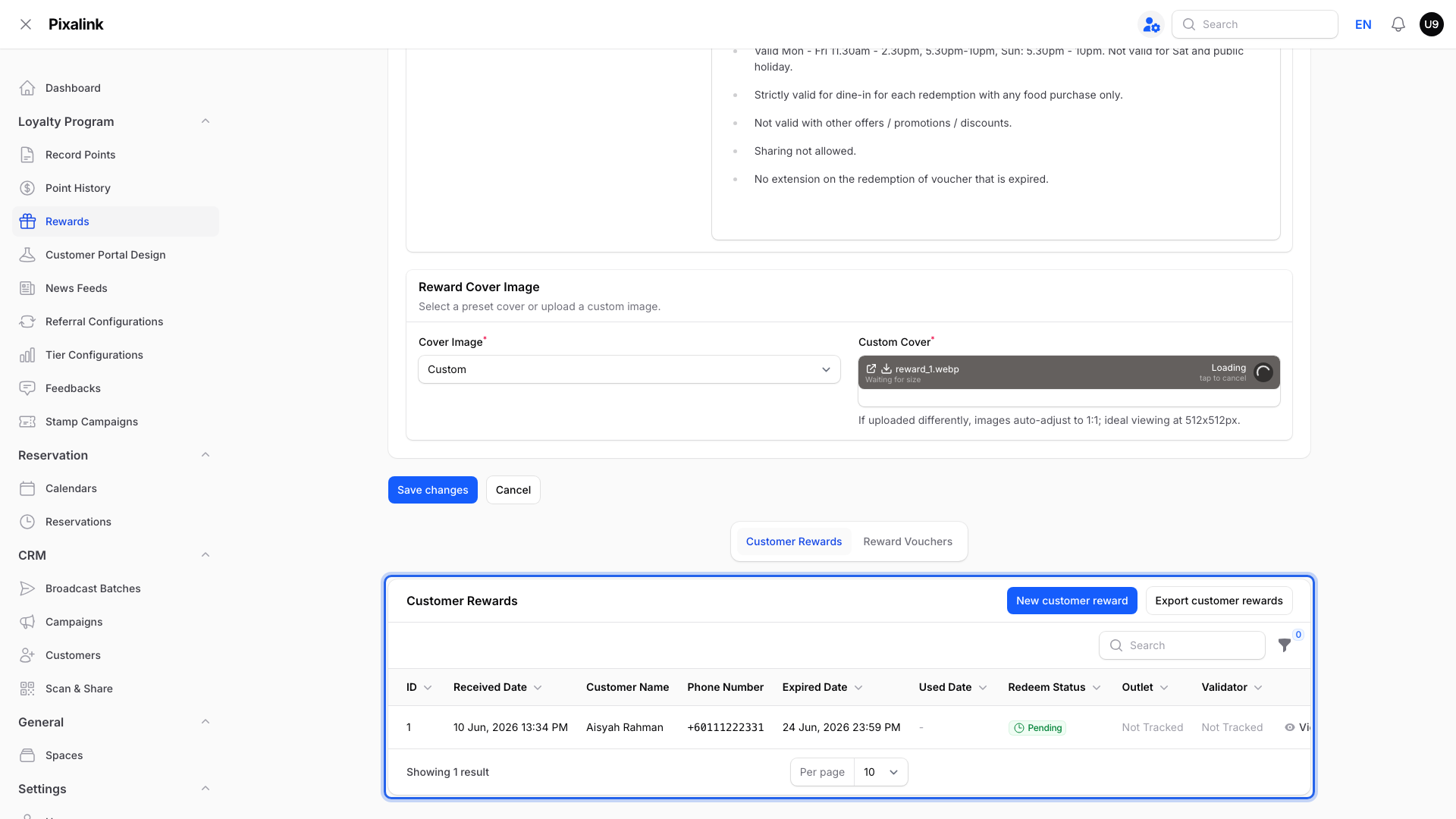Switch to Reward Vouchers tab
Viewport: 1456px width, 819px height.
908,541
